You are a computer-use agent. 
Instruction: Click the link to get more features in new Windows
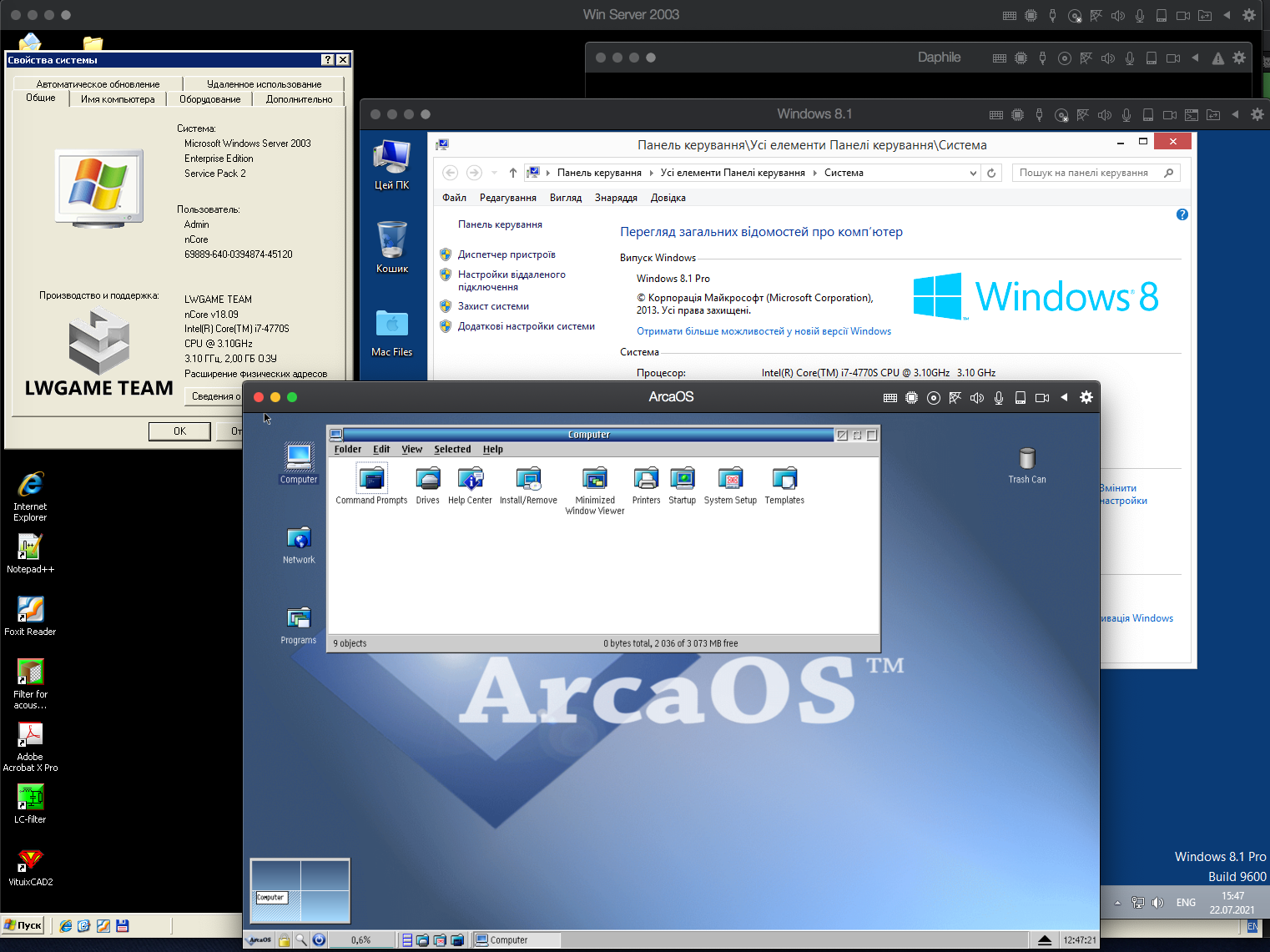[764, 331]
